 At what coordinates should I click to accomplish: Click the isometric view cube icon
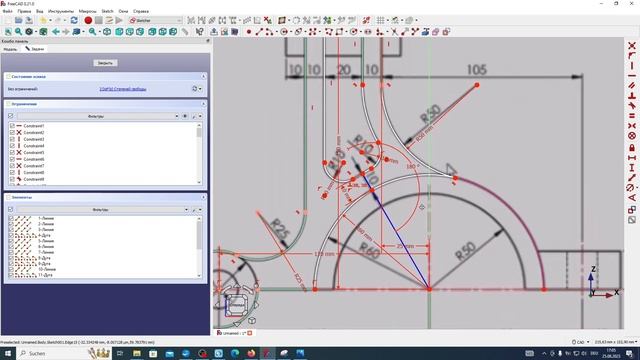point(107,32)
